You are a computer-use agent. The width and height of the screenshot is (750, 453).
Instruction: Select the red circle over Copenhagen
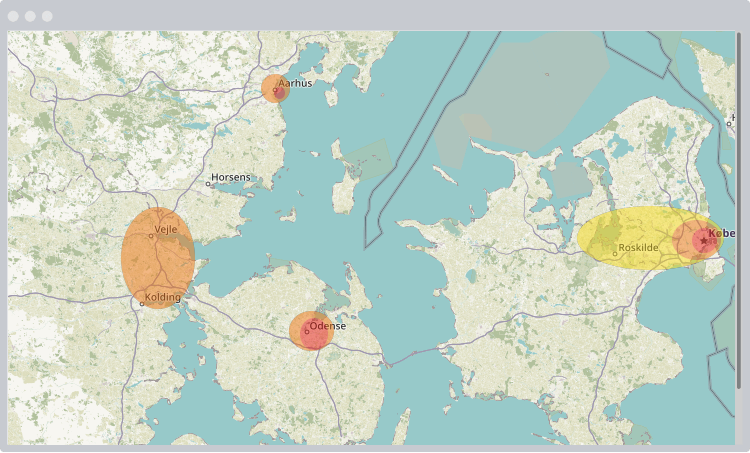(x=705, y=241)
